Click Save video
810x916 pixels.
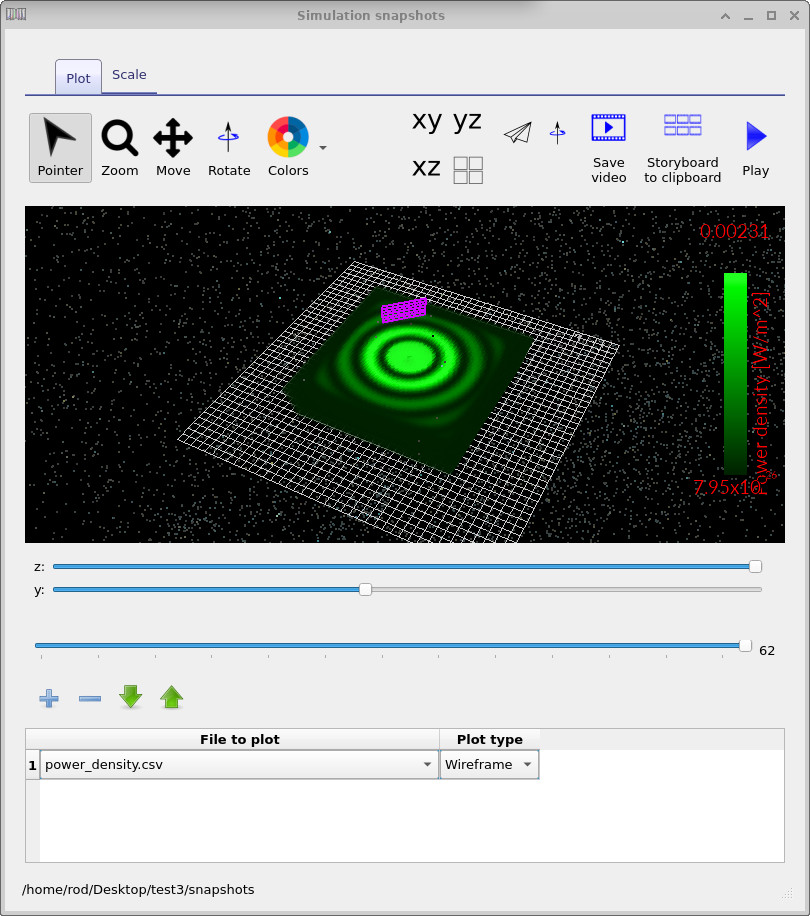tap(608, 147)
